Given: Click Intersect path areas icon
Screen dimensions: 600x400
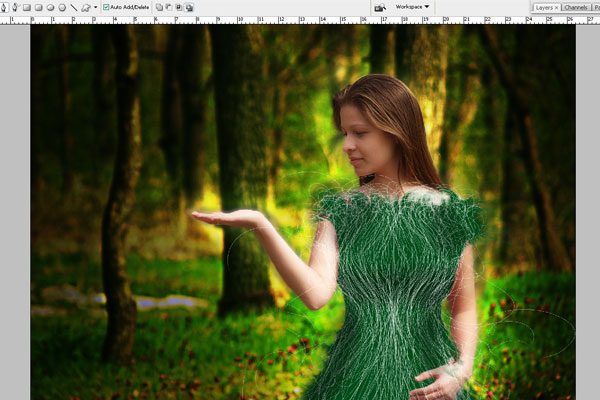Looking at the screenshot, I should click(x=179, y=7).
